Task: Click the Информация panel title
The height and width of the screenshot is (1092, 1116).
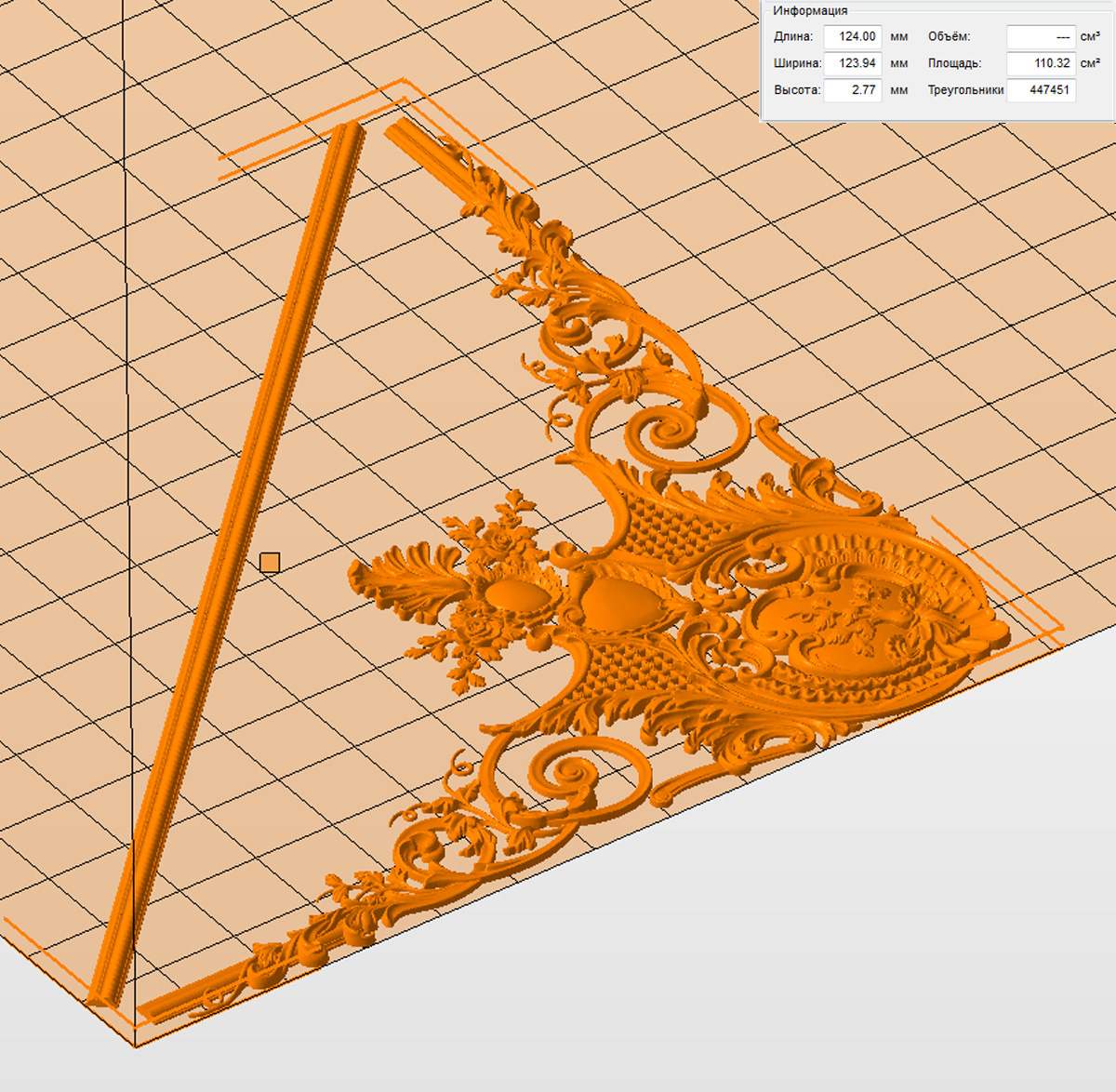Action: 810,10
